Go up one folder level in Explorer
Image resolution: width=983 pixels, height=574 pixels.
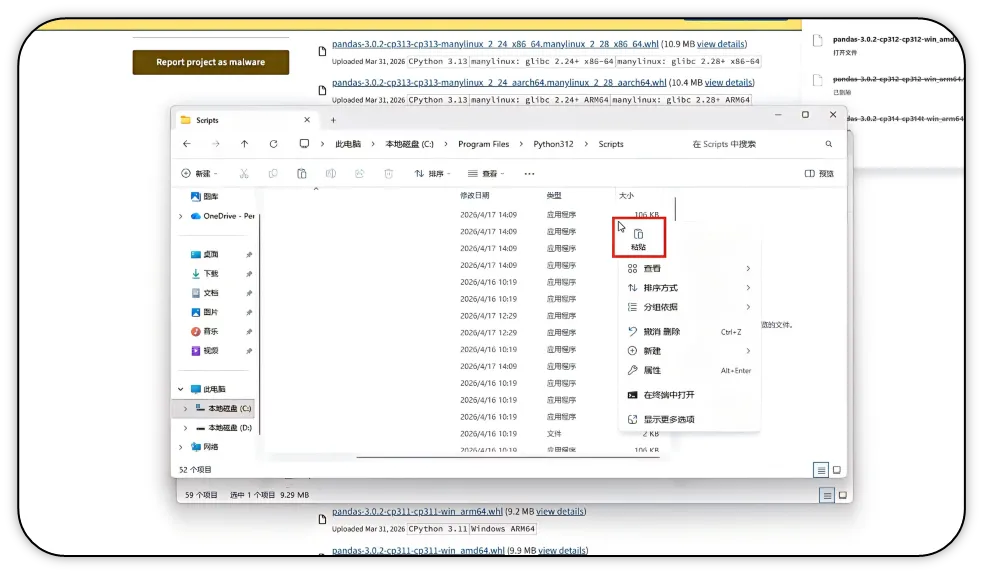pyautogui.click(x=244, y=144)
